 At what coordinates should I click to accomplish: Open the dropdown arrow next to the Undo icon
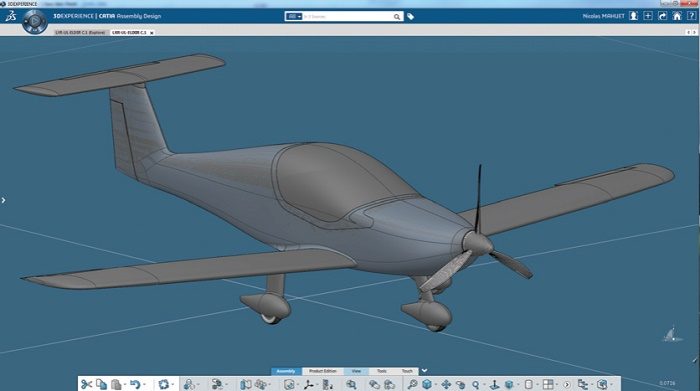coord(145,384)
